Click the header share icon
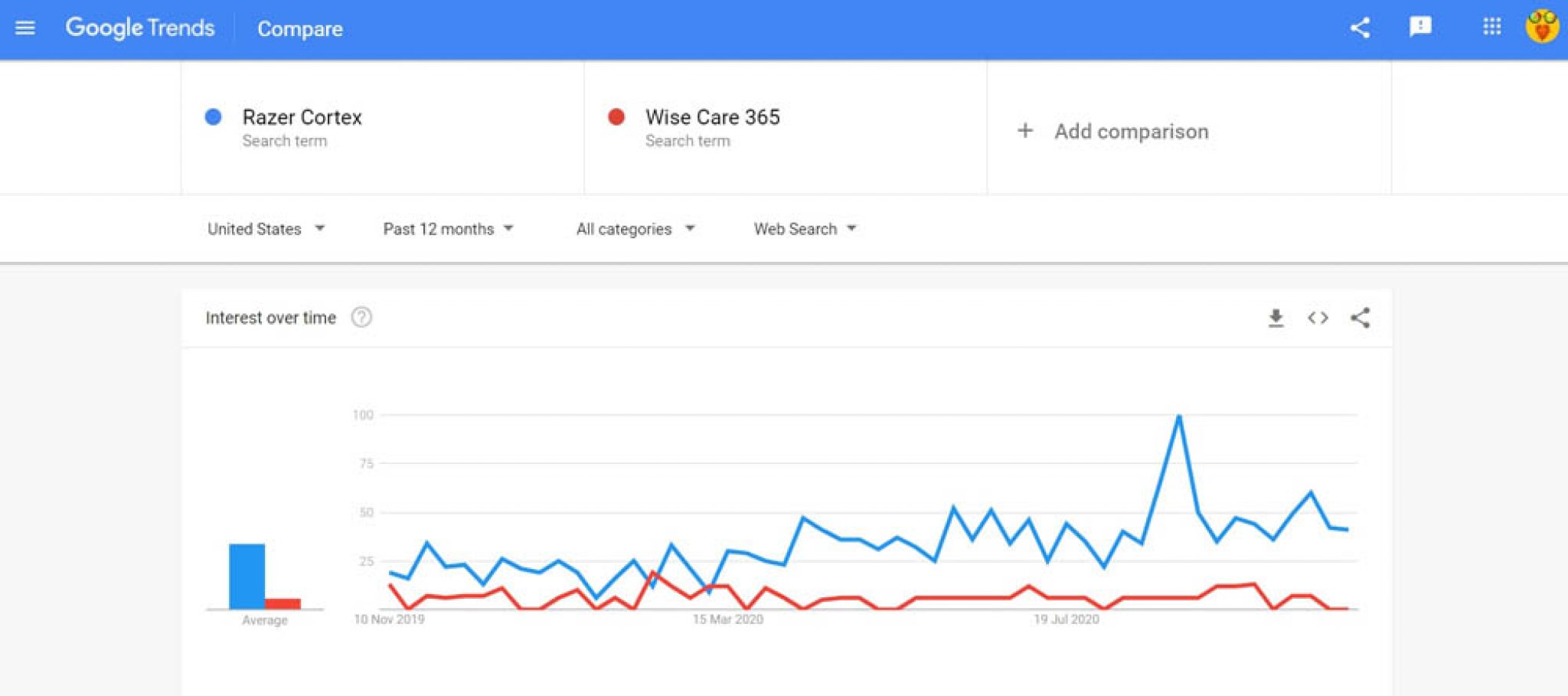This screenshot has height=696, width=1568. (x=1360, y=28)
